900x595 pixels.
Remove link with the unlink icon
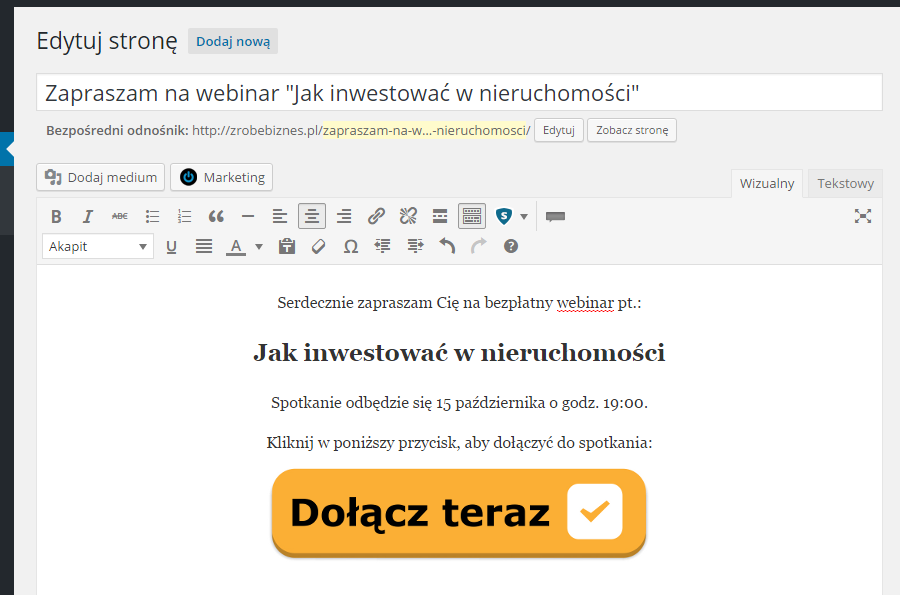coord(408,216)
